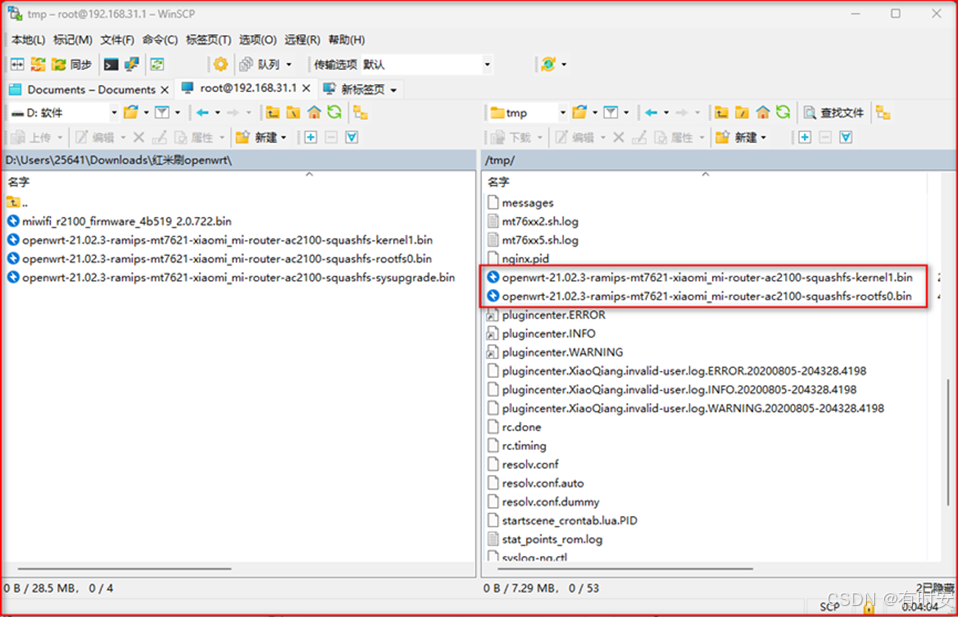
Task: Go to remote parent directory icon
Action: (720, 113)
